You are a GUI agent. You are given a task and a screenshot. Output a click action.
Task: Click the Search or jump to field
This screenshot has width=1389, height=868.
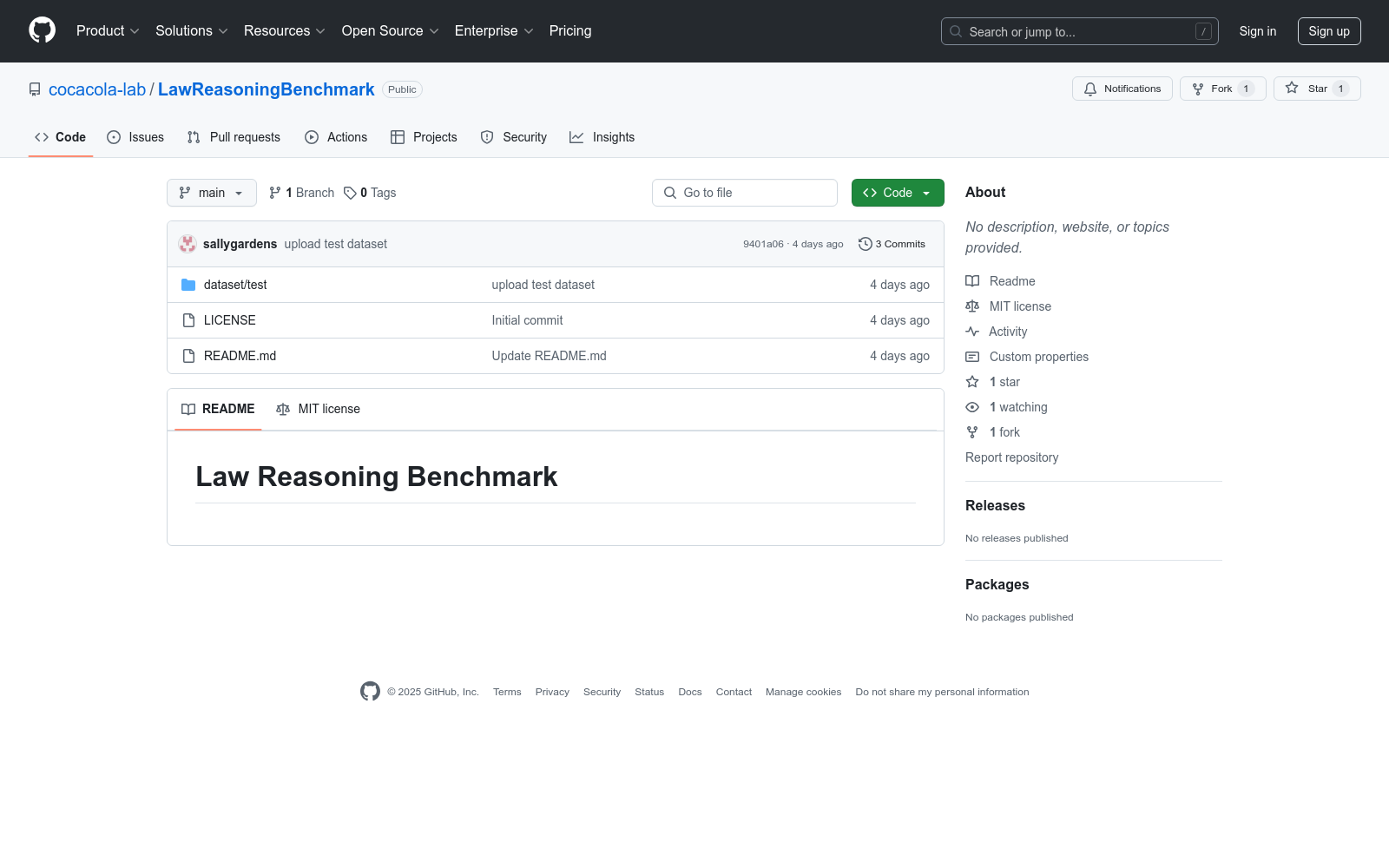[x=1080, y=31]
